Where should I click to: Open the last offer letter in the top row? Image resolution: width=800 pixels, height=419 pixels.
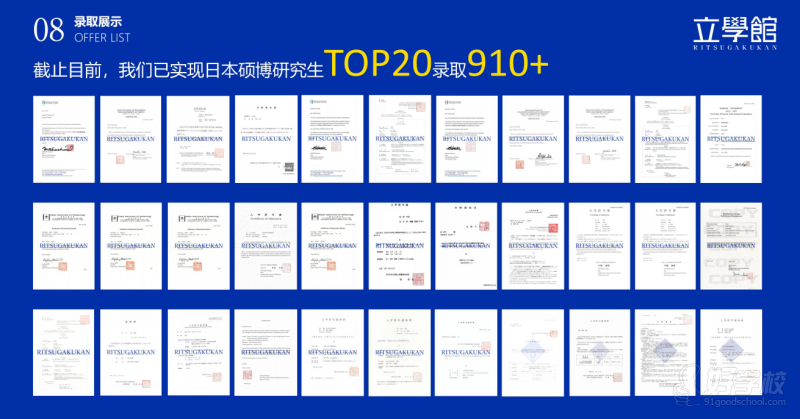(735, 139)
